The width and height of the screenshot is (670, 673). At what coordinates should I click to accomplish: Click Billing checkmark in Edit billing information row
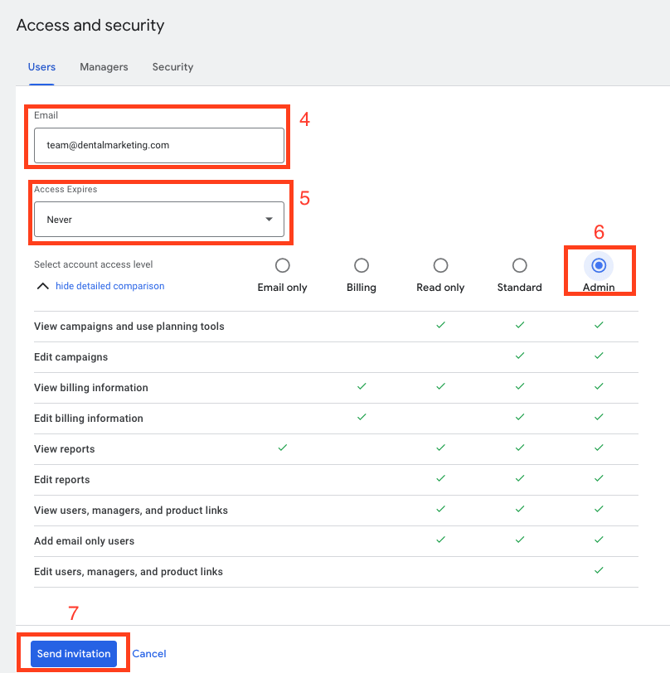[361, 417]
